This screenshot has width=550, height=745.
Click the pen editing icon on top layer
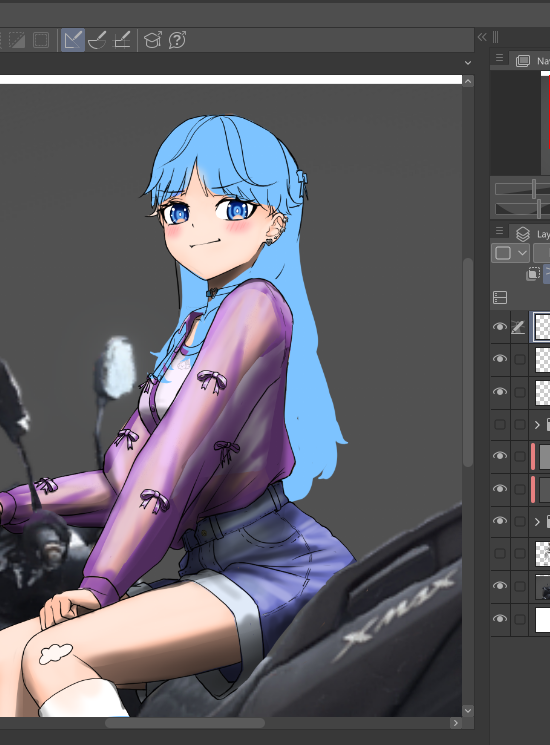tap(518, 327)
